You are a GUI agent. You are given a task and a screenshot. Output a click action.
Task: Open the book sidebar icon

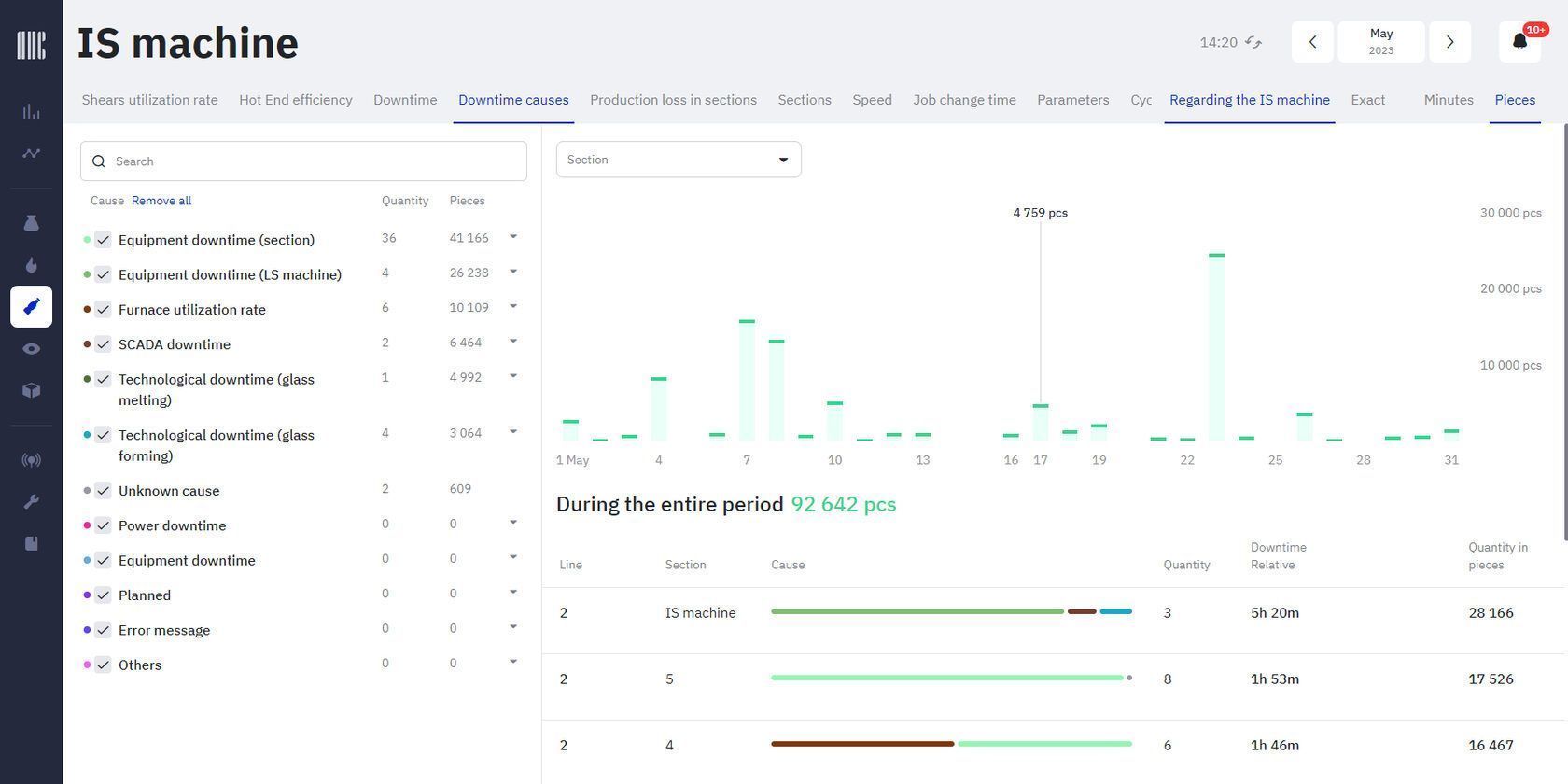pos(31,543)
